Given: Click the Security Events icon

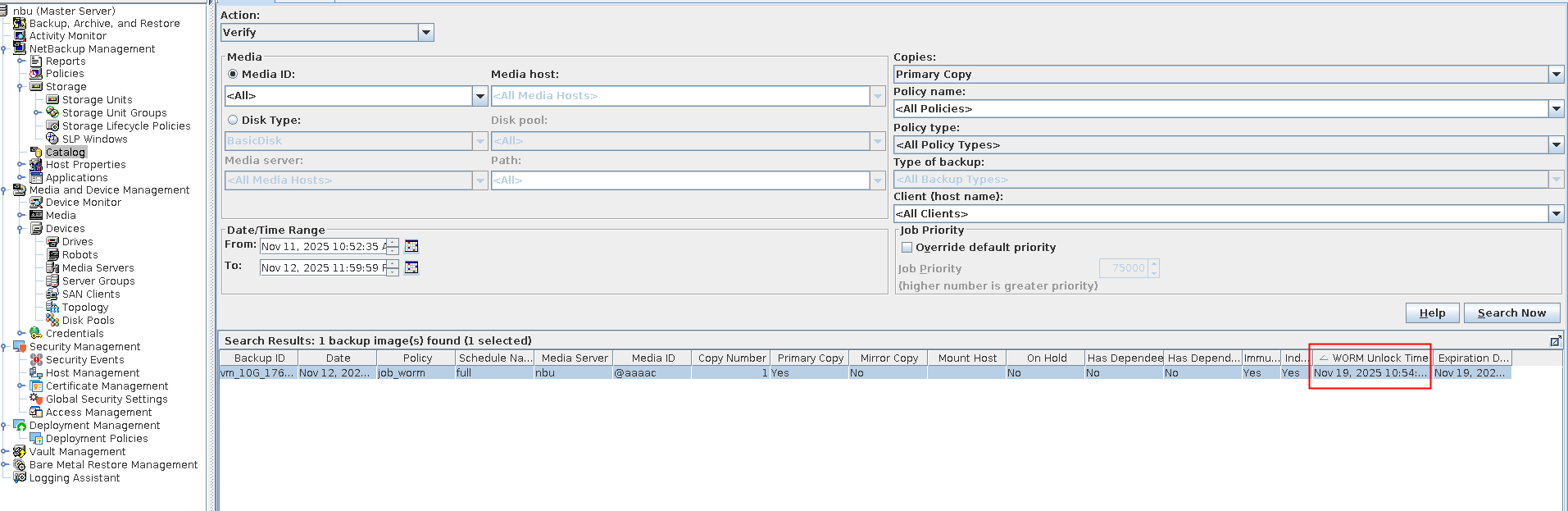Looking at the screenshot, I should coord(36,359).
